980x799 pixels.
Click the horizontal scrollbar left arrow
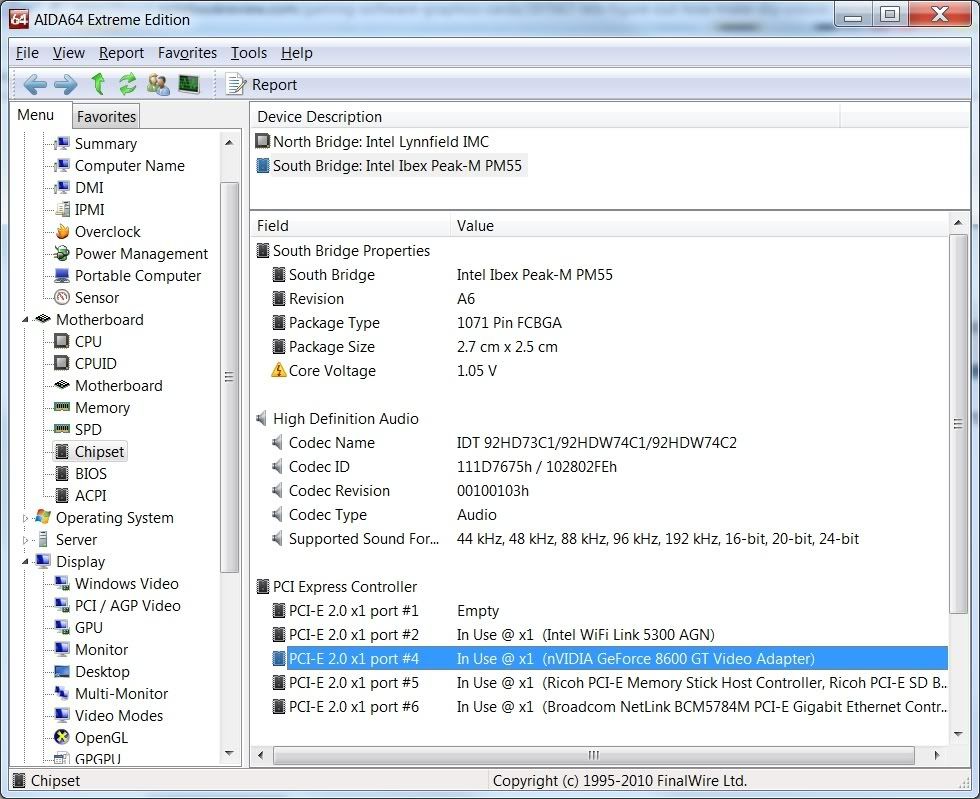[261, 755]
